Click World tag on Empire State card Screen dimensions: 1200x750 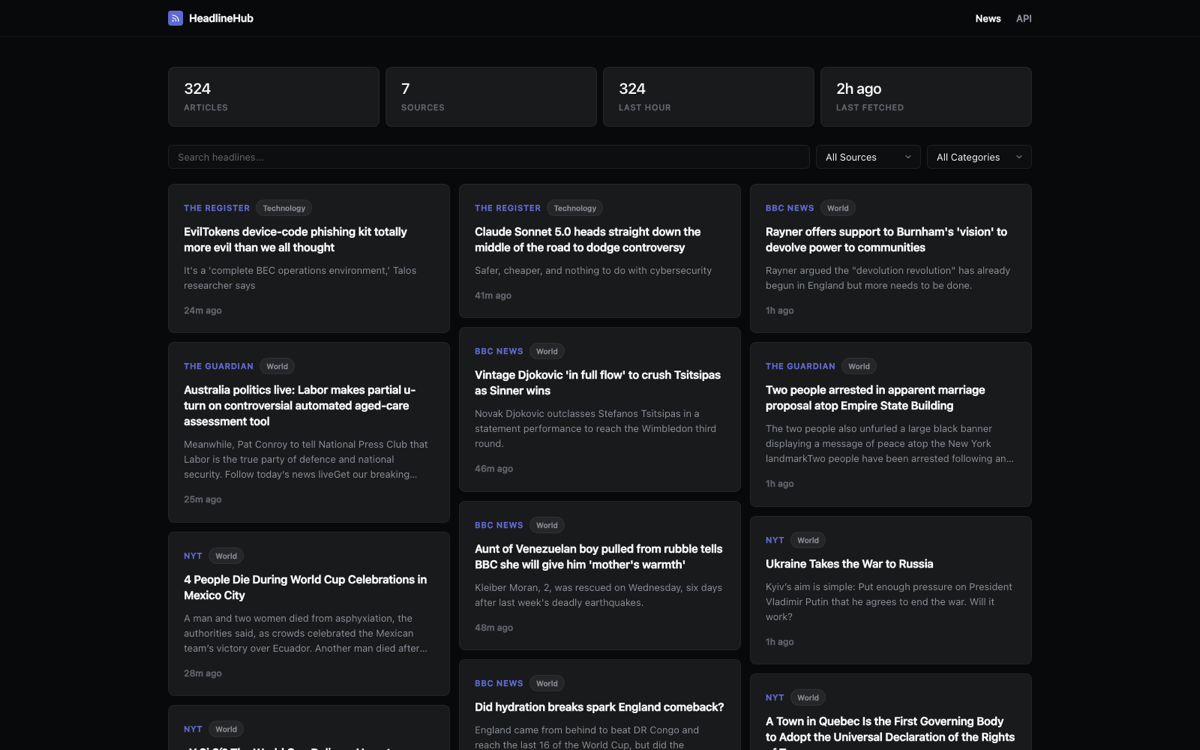859,366
